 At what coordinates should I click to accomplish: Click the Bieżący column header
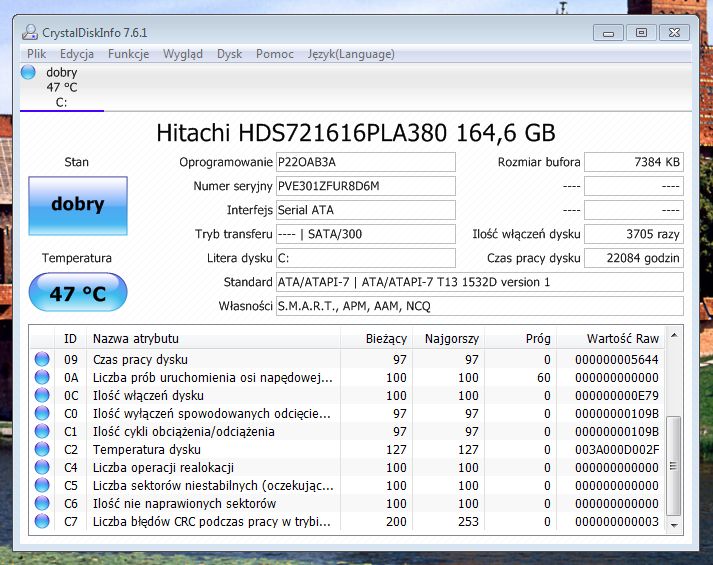pyautogui.click(x=377, y=339)
